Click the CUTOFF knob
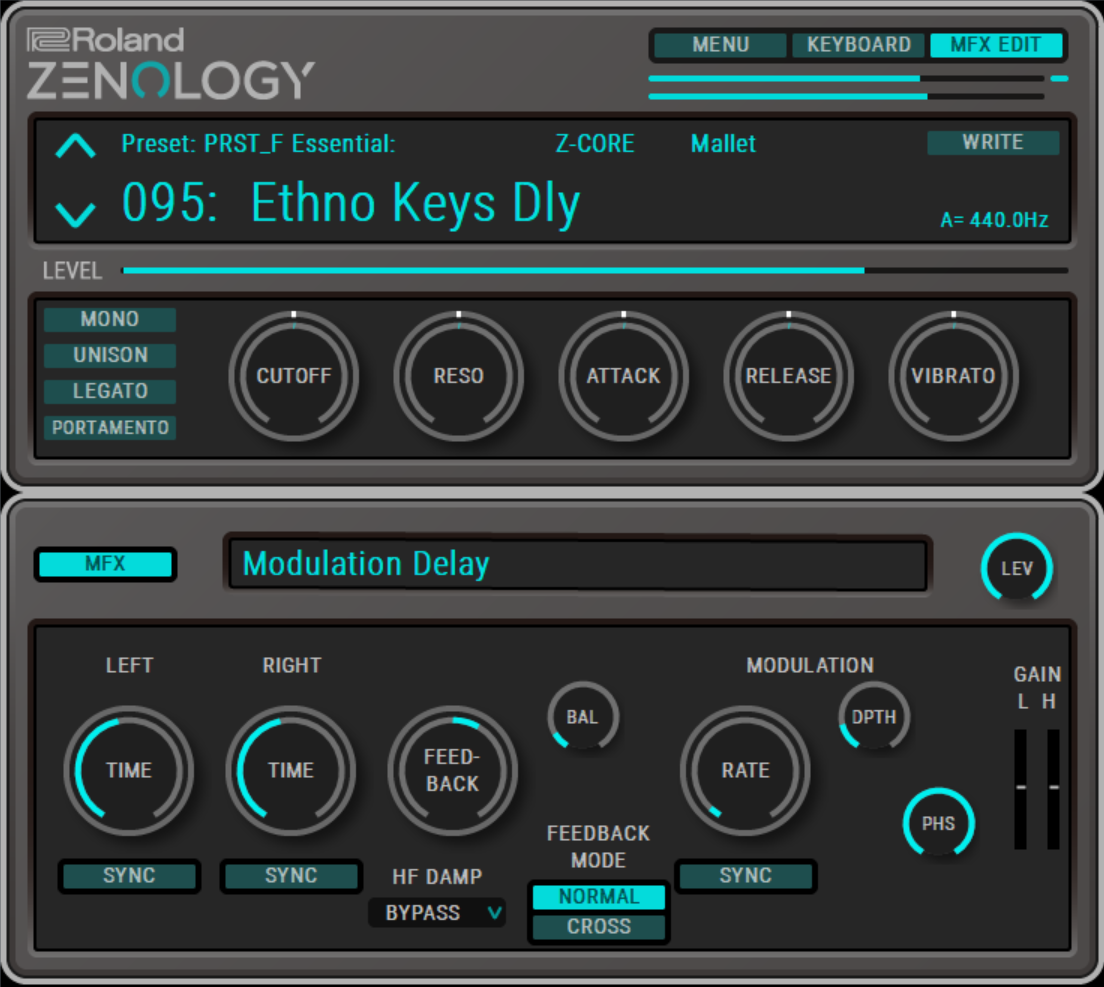This screenshot has height=987, width=1104. [293, 376]
